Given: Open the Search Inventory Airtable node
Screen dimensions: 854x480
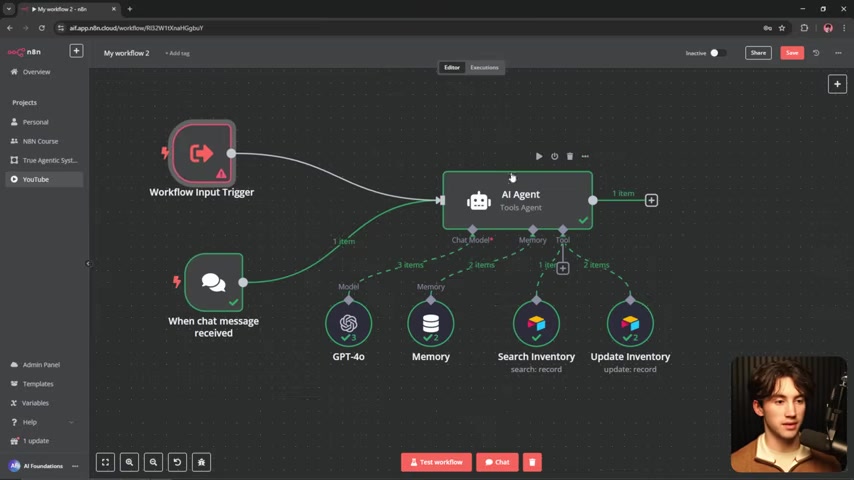Looking at the screenshot, I should point(536,324).
